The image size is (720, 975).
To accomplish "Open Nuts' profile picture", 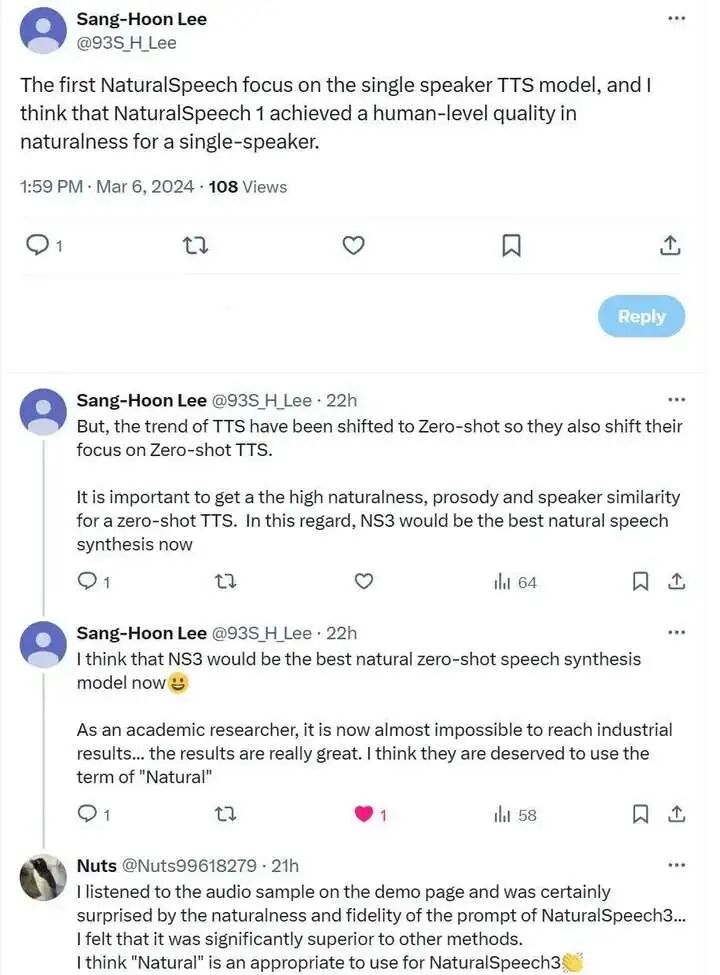I will [43, 877].
